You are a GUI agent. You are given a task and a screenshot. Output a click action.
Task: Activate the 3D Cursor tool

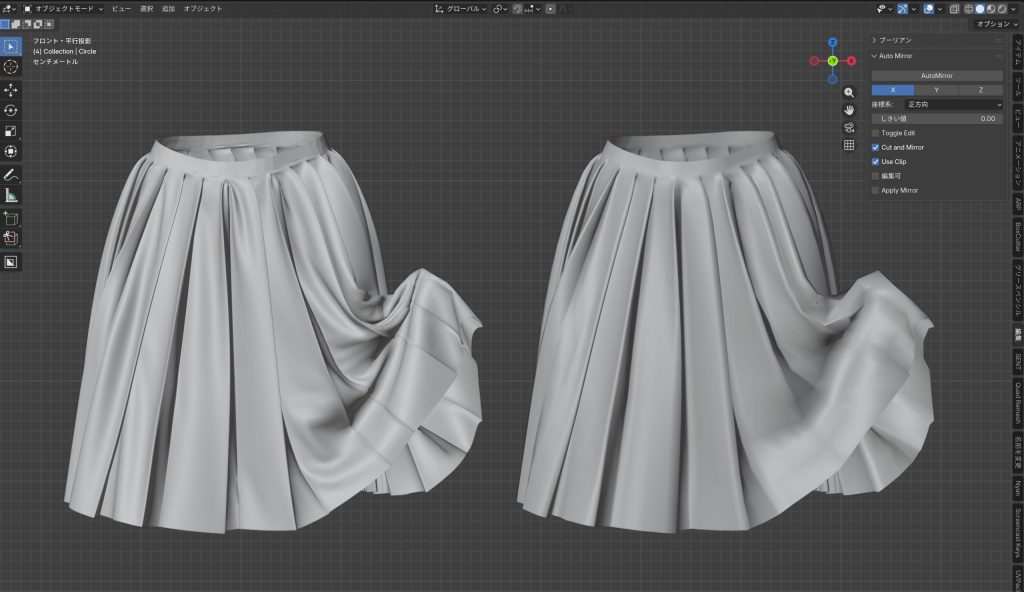(x=11, y=67)
